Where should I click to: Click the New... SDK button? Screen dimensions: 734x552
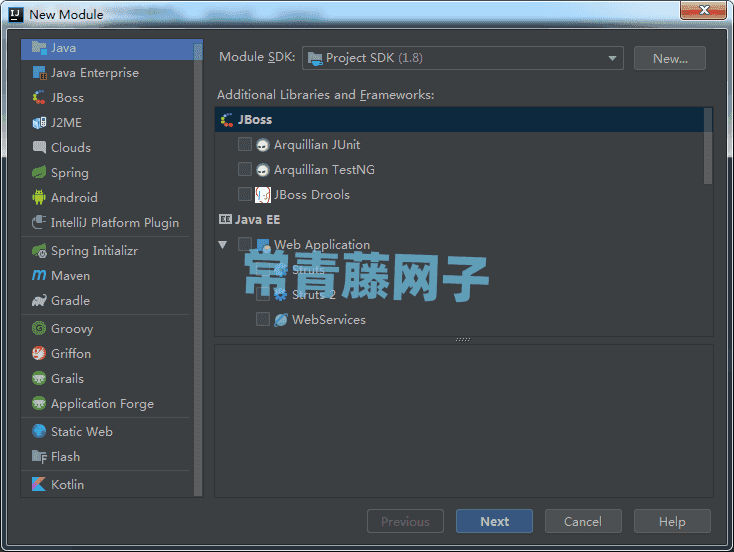[669, 59]
